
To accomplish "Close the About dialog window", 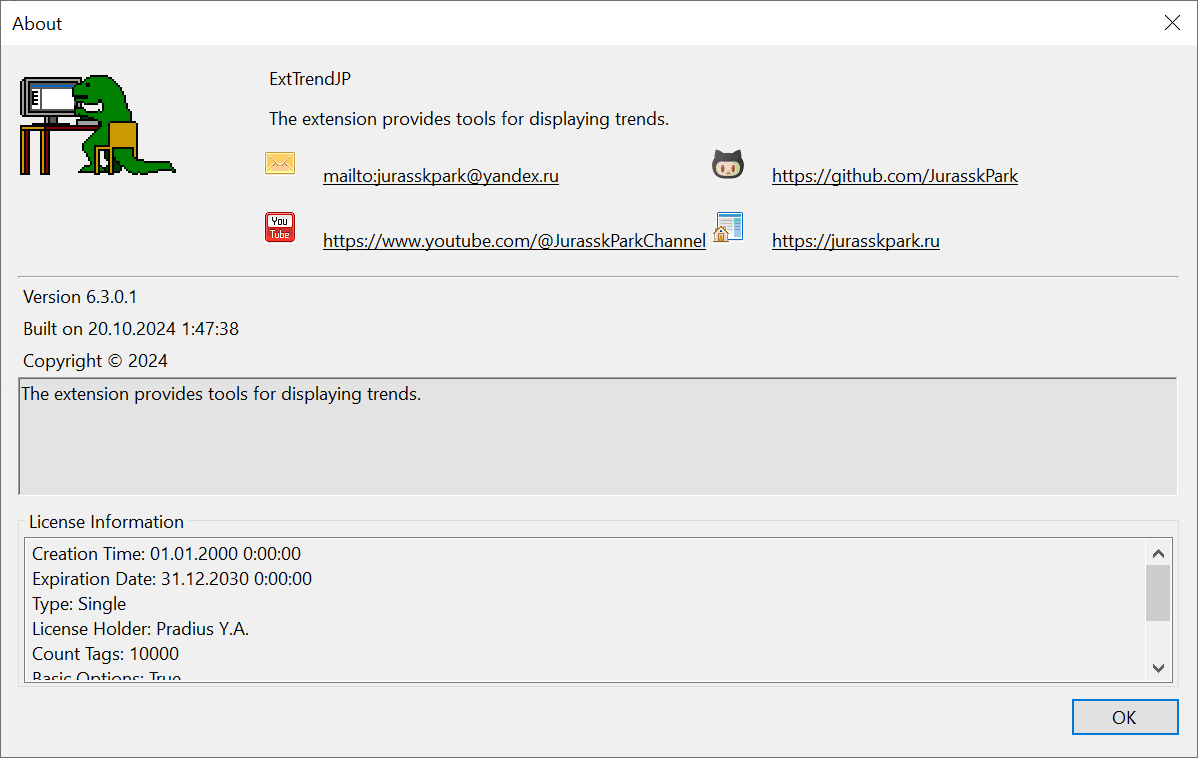I will [x=1172, y=23].
